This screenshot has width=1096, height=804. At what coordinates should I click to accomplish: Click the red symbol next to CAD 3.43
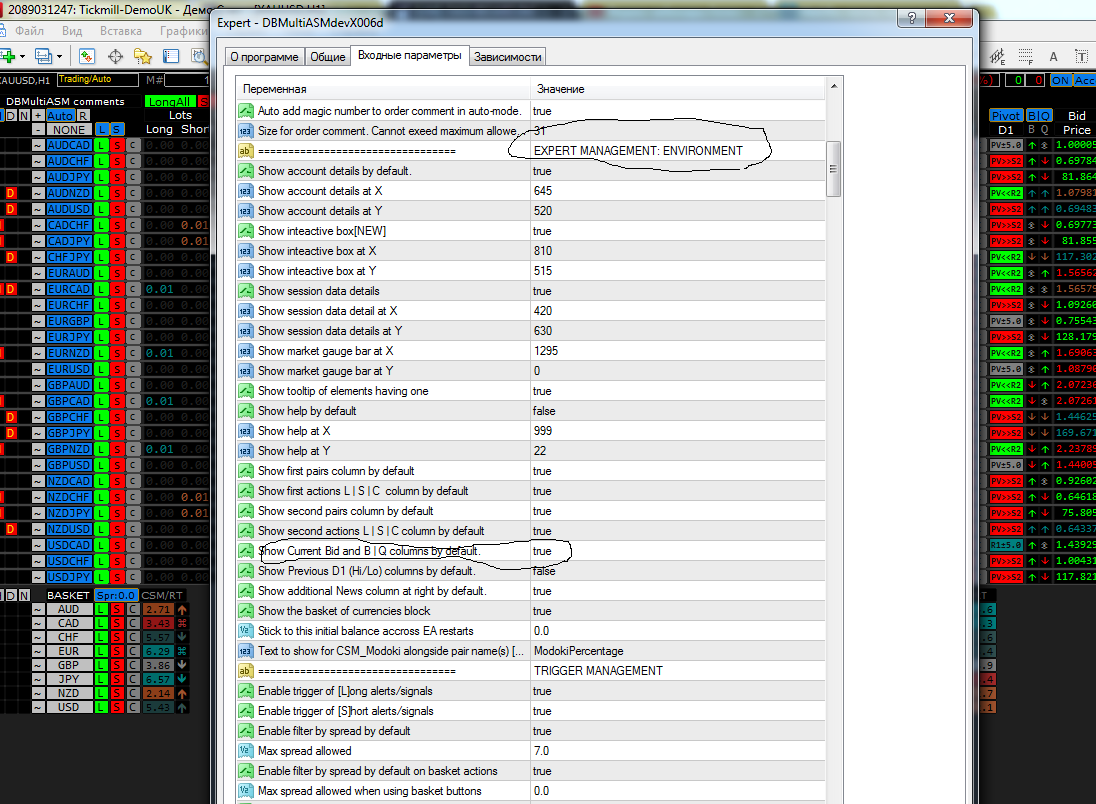[x=182, y=624]
